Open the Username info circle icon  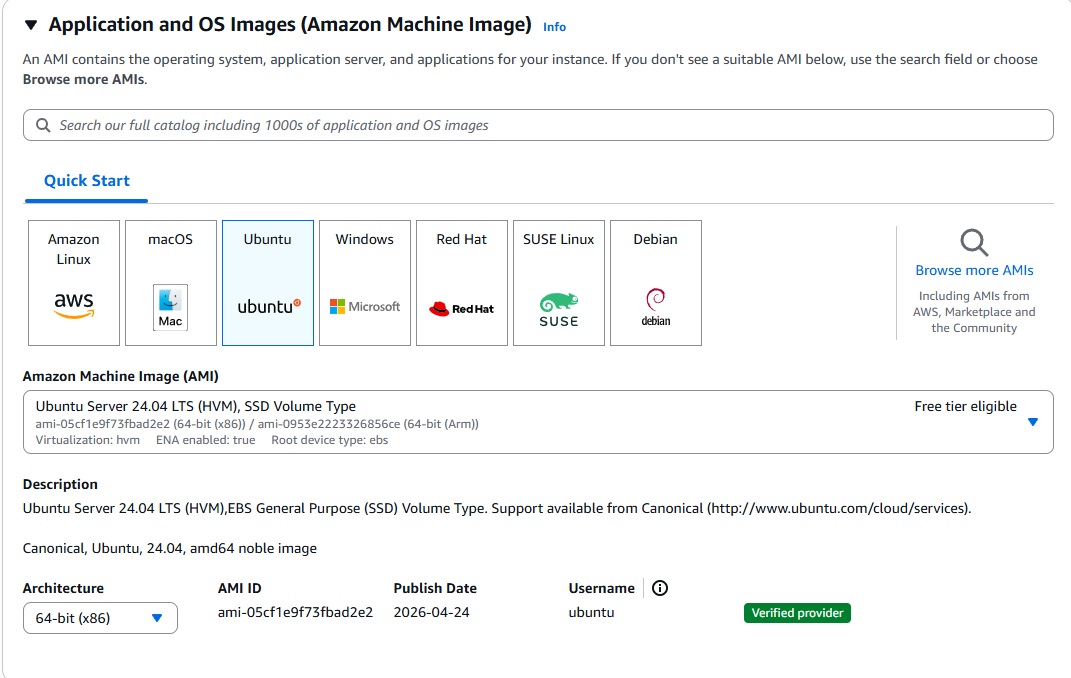(x=660, y=588)
